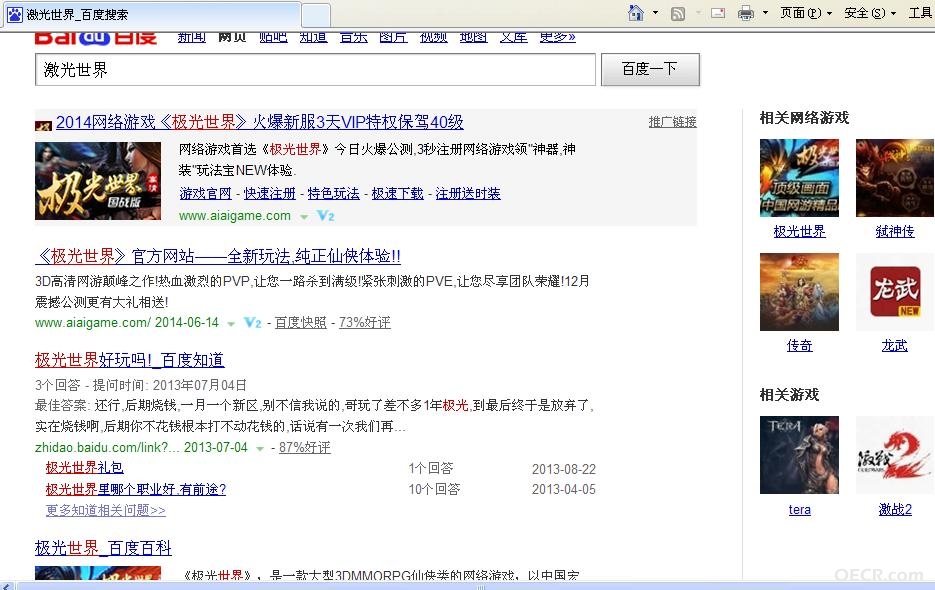The height and width of the screenshot is (590, 935).
Task: Click the small favicon before the ad title
Action: (44, 125)
